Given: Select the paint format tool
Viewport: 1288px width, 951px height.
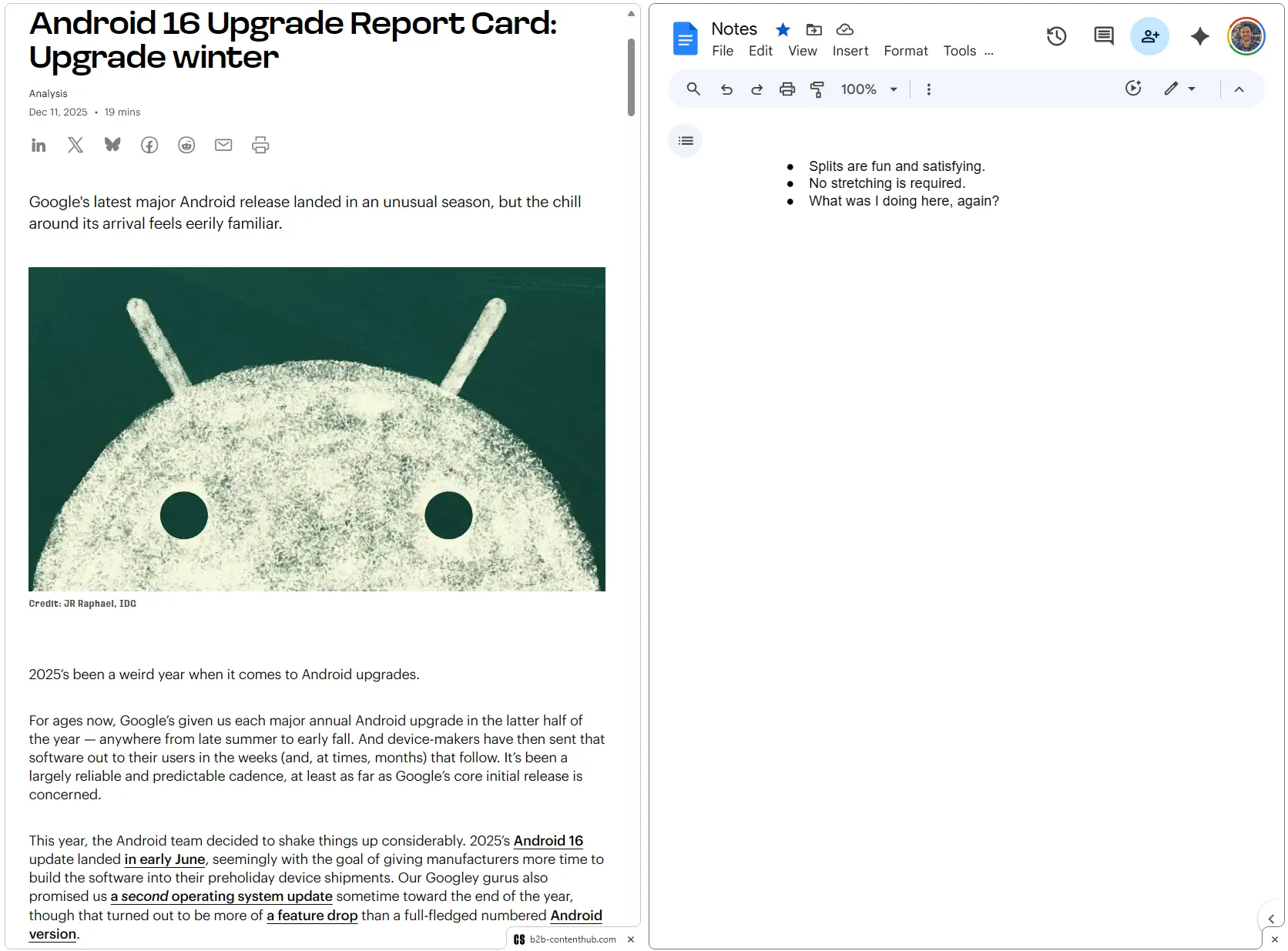Looking at the screenshot, I should [x=817, y=89].
